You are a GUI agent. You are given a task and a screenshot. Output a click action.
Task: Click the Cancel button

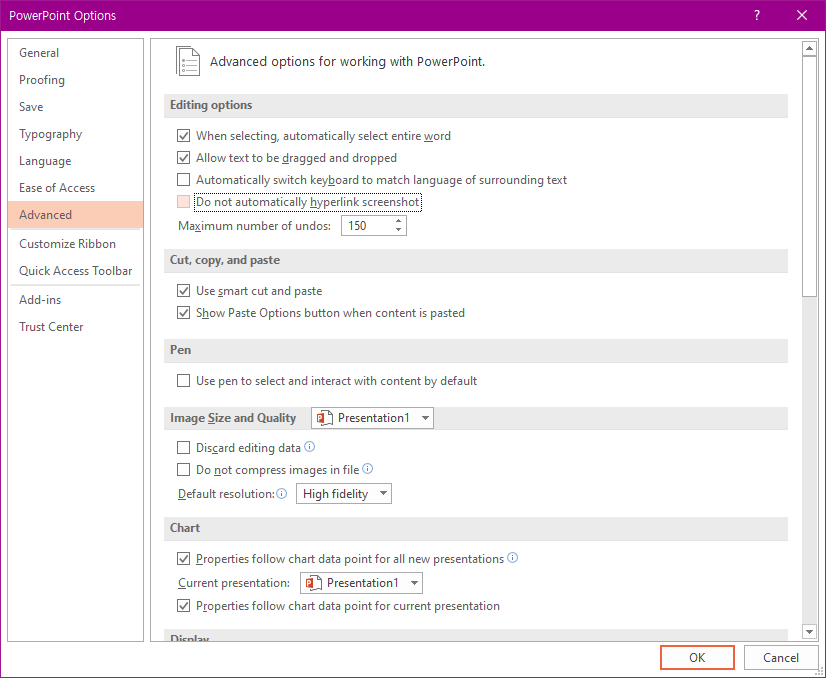(x=781, y=657)
